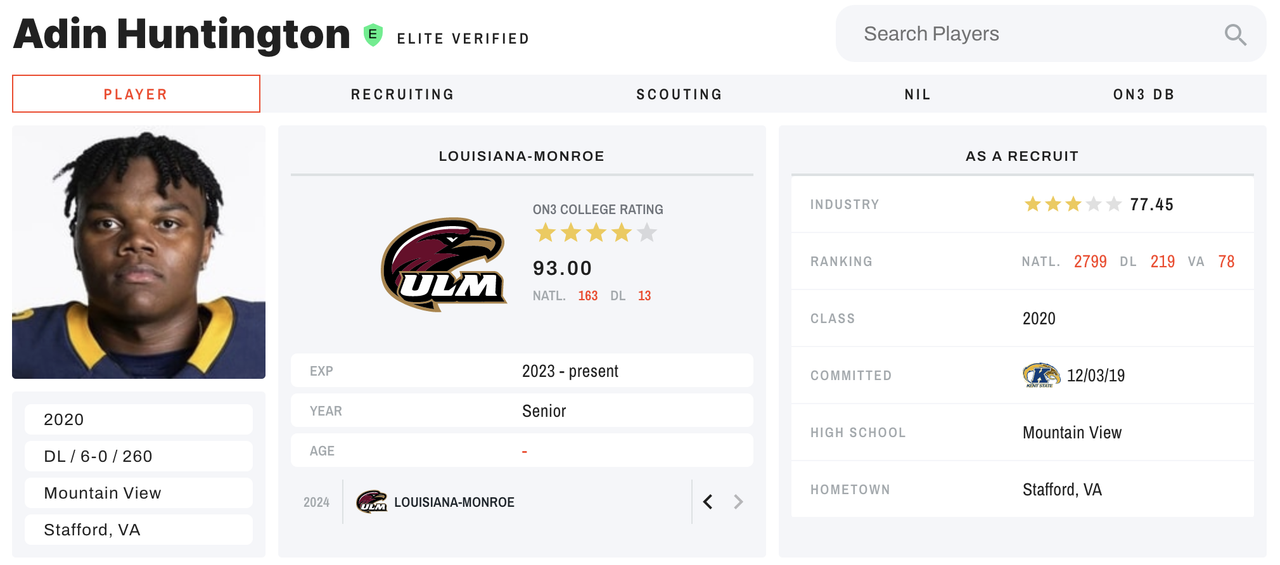Go to next season with right chevron
Viewport: 1280px width, 565px height.
point(738,502)
